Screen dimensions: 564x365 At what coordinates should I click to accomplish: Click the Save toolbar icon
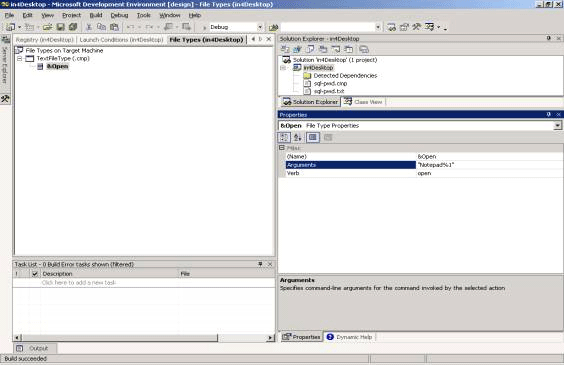click(61, 27)
